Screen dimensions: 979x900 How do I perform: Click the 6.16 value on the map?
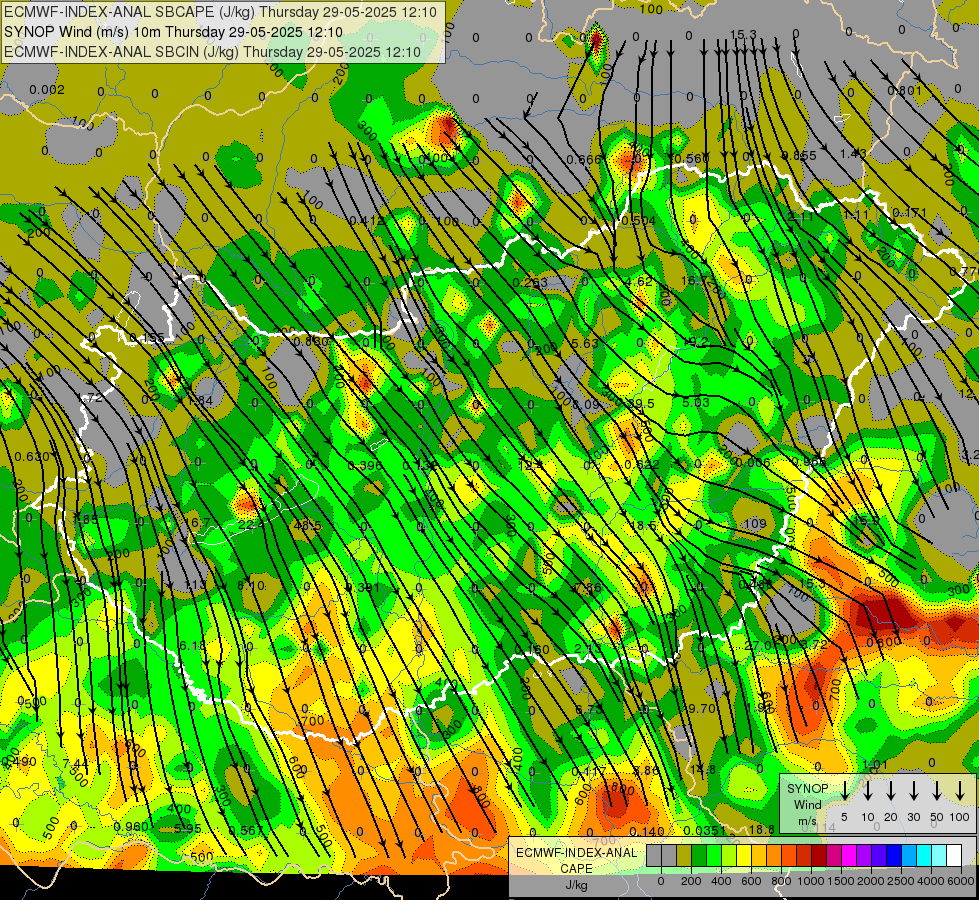click(x=192, y=646)
